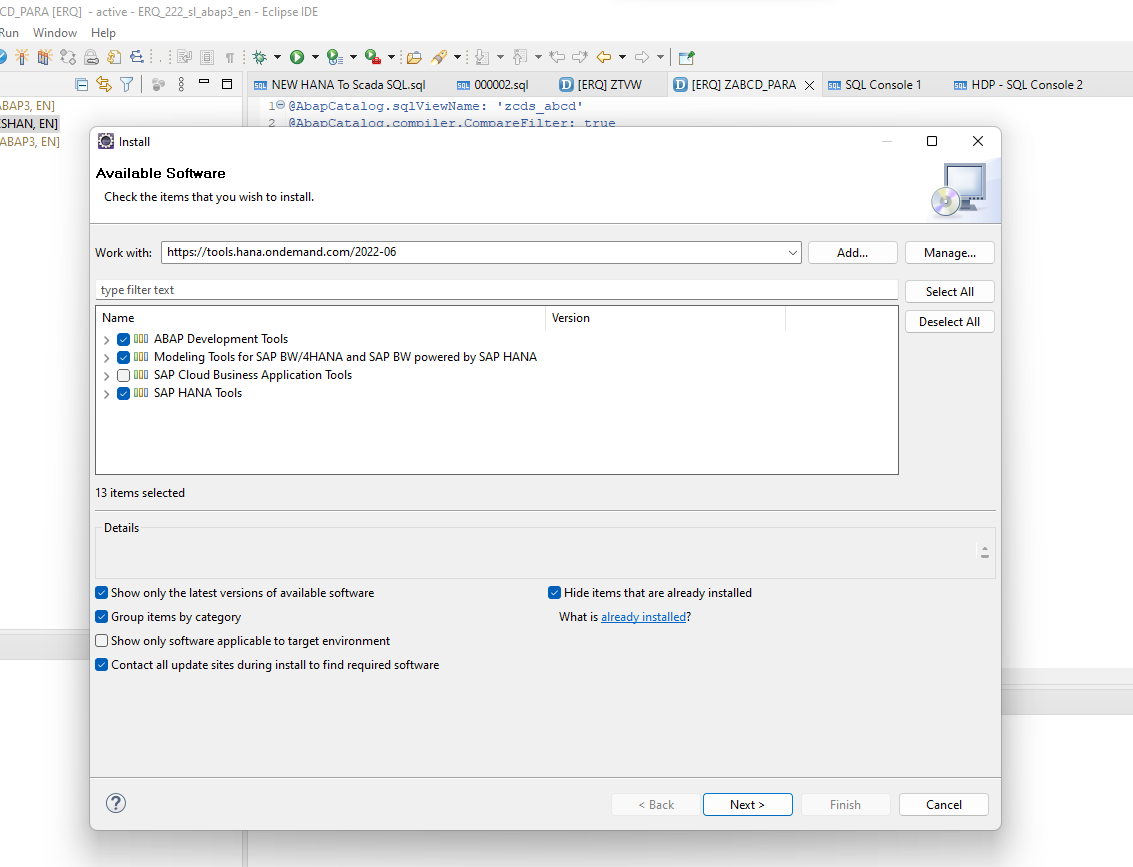This screenshot has height=867, width=1133.
Task: Click Link with Editor arrows icon
Action: click(103, 85)
